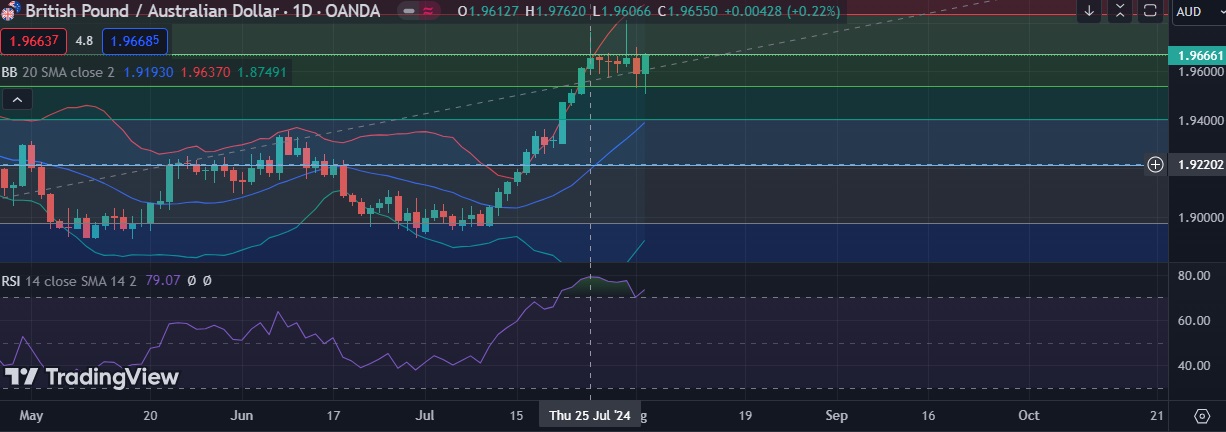Click the TradingView logo
This screenshot has height=432, width=1226.
(91, 377)
